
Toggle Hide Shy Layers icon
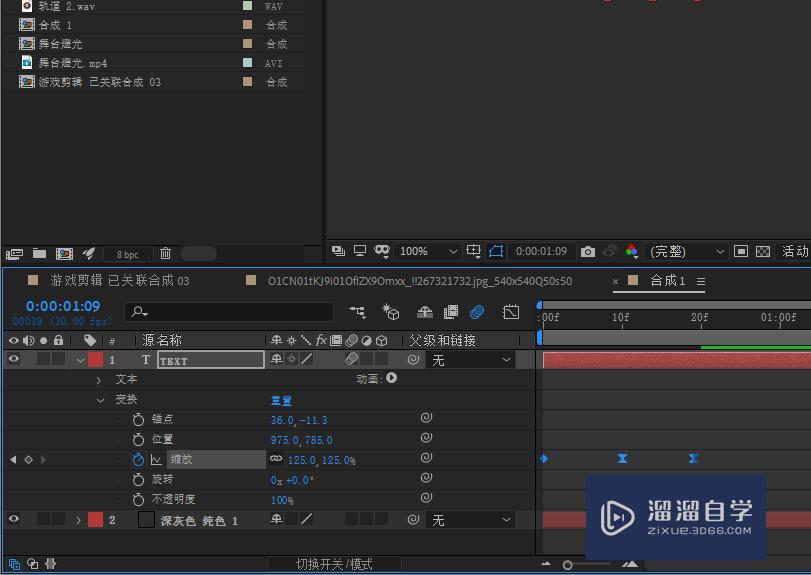[425, 312]
